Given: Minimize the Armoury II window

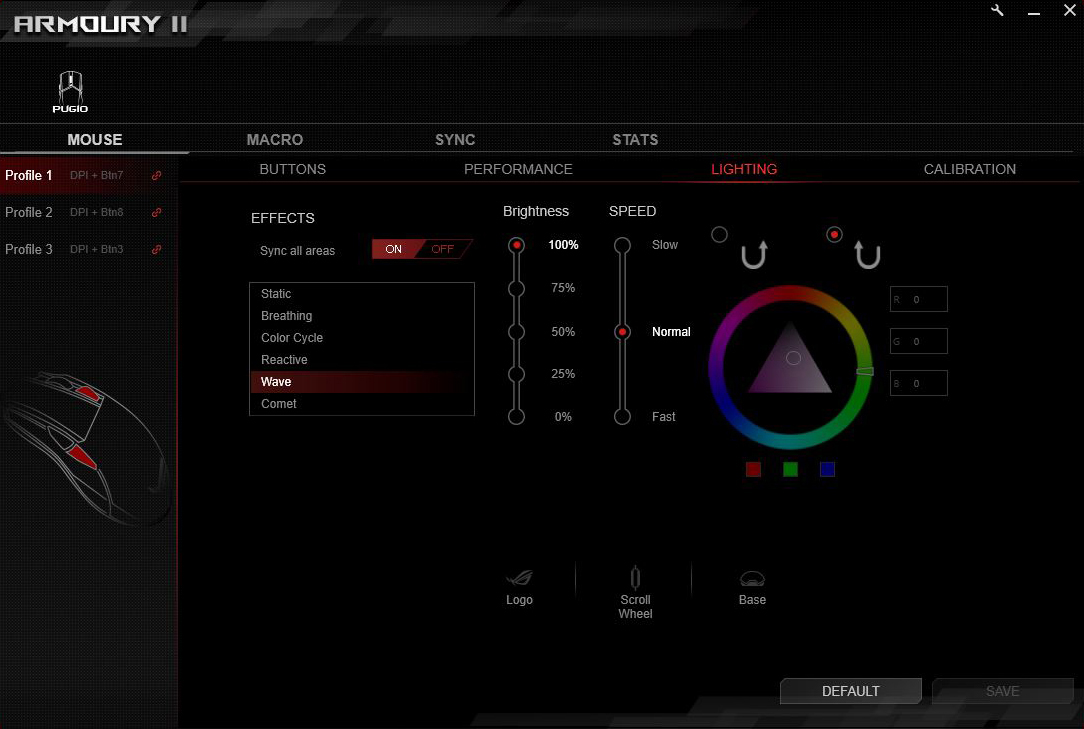Looking at the screenshot, I should 1034,11.
